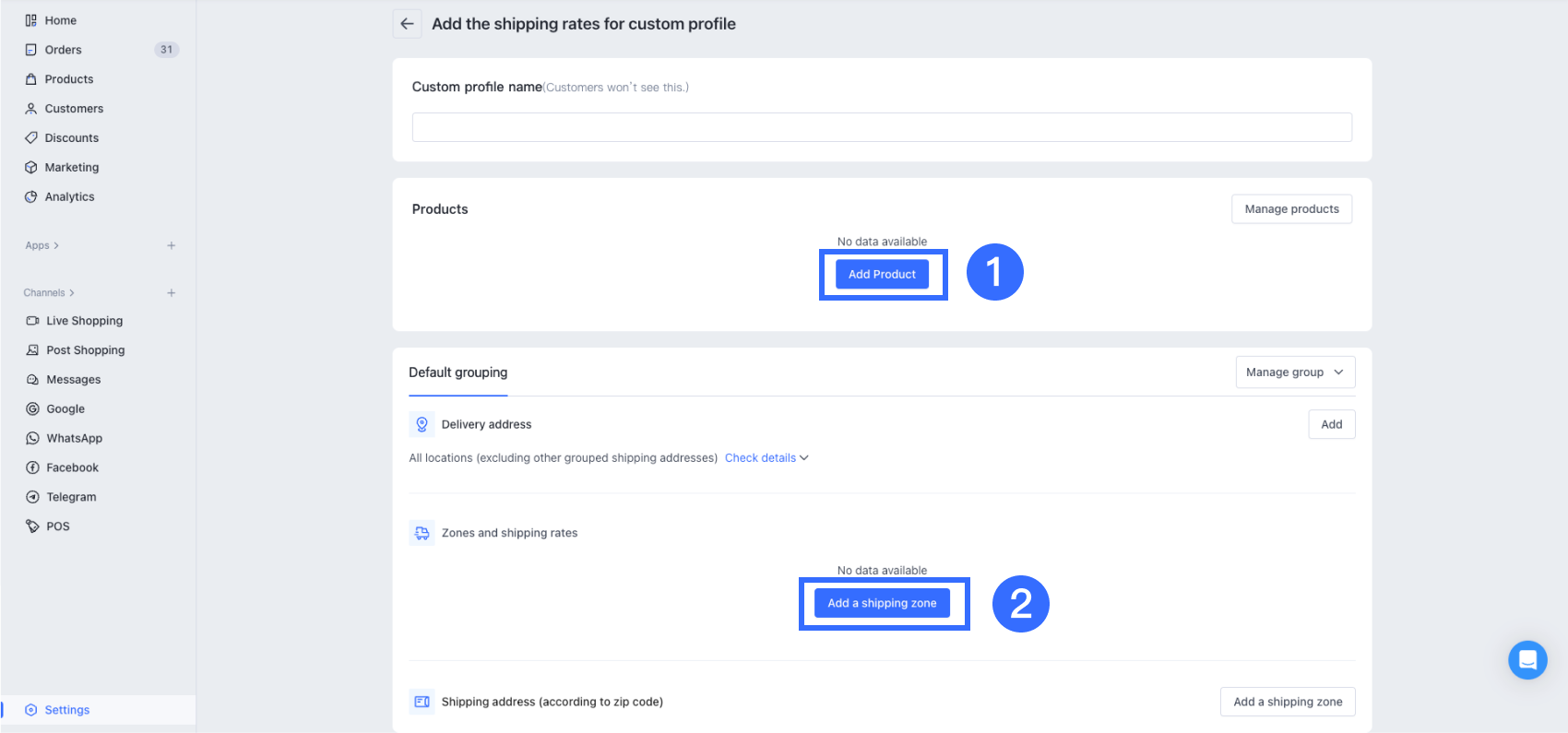This screenshot has height=733, width=1568.
Task: Expand Check details for delivery address
Action: point(766,458)
